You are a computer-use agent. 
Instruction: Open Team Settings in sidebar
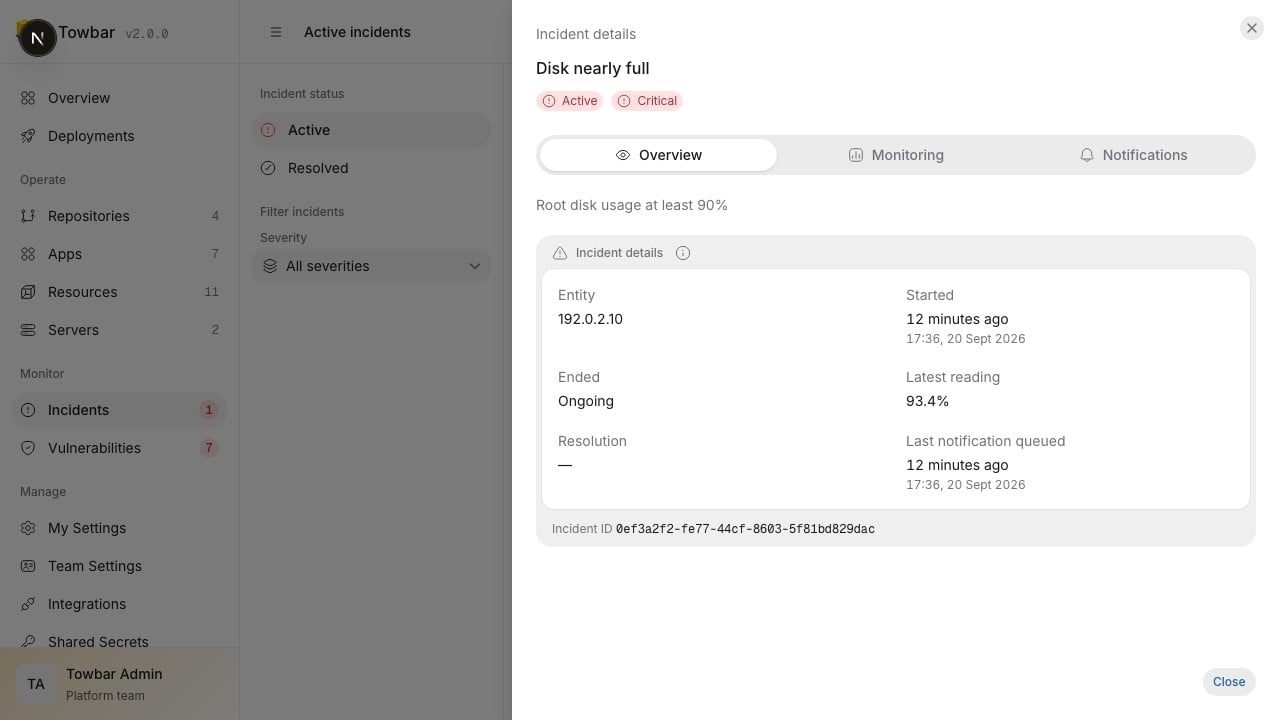tap(120, 566)
